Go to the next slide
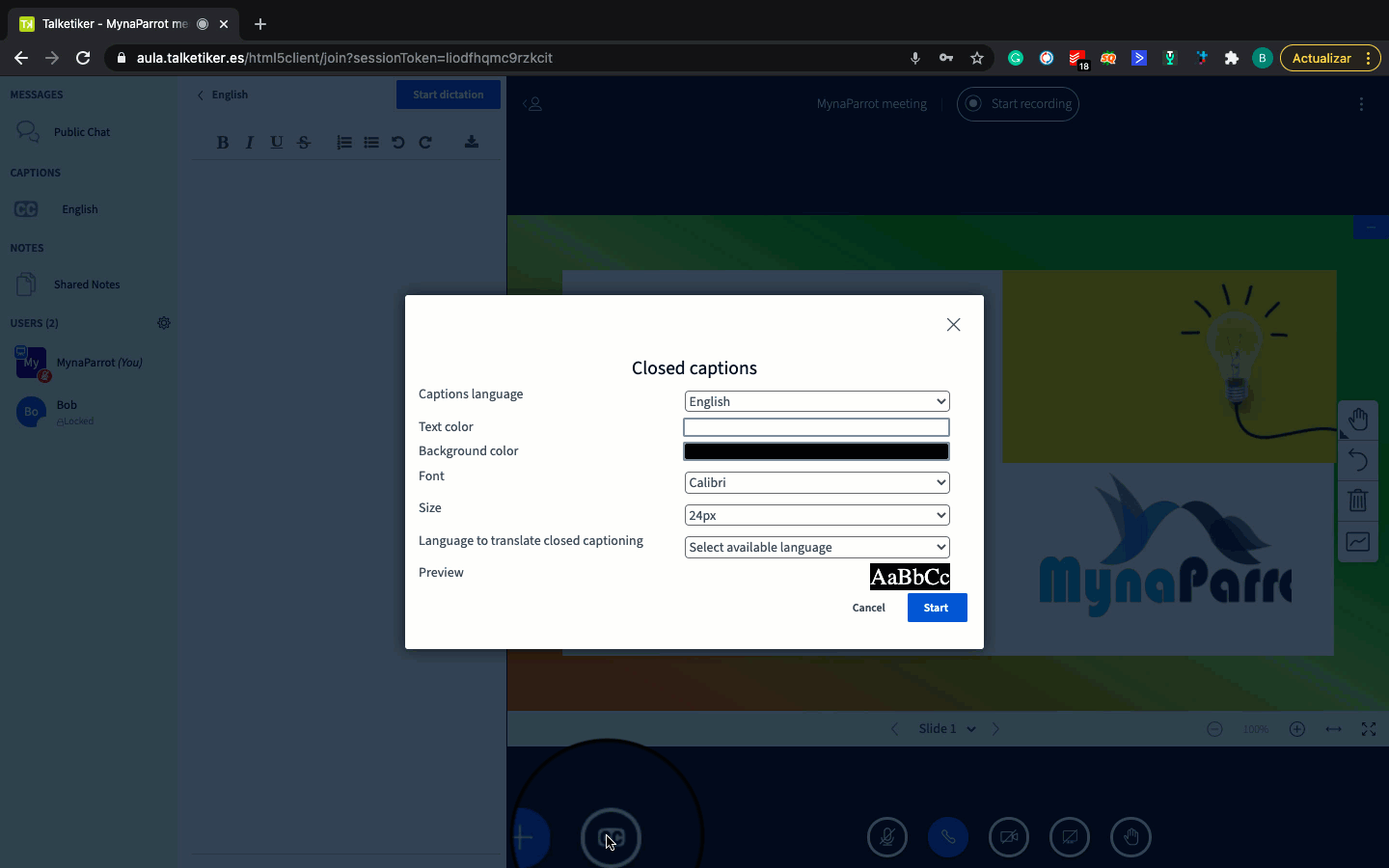The height and width of the screenshot is (868, 1389). [x=996, y=729]
